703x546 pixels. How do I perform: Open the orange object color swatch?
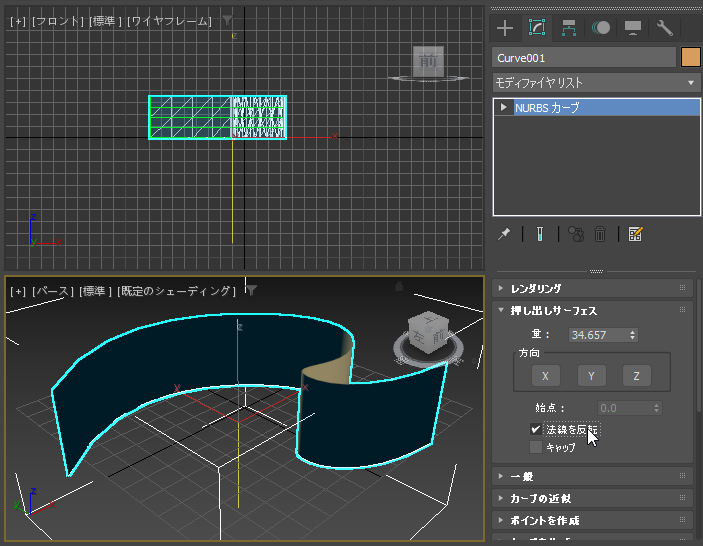point(690,58)
